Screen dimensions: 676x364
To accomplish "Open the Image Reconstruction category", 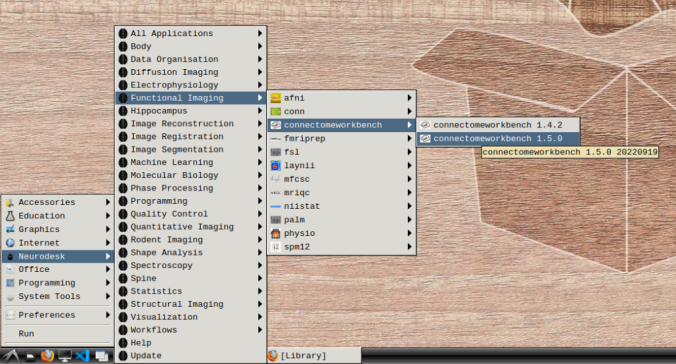I will click(x=191, y=124).
